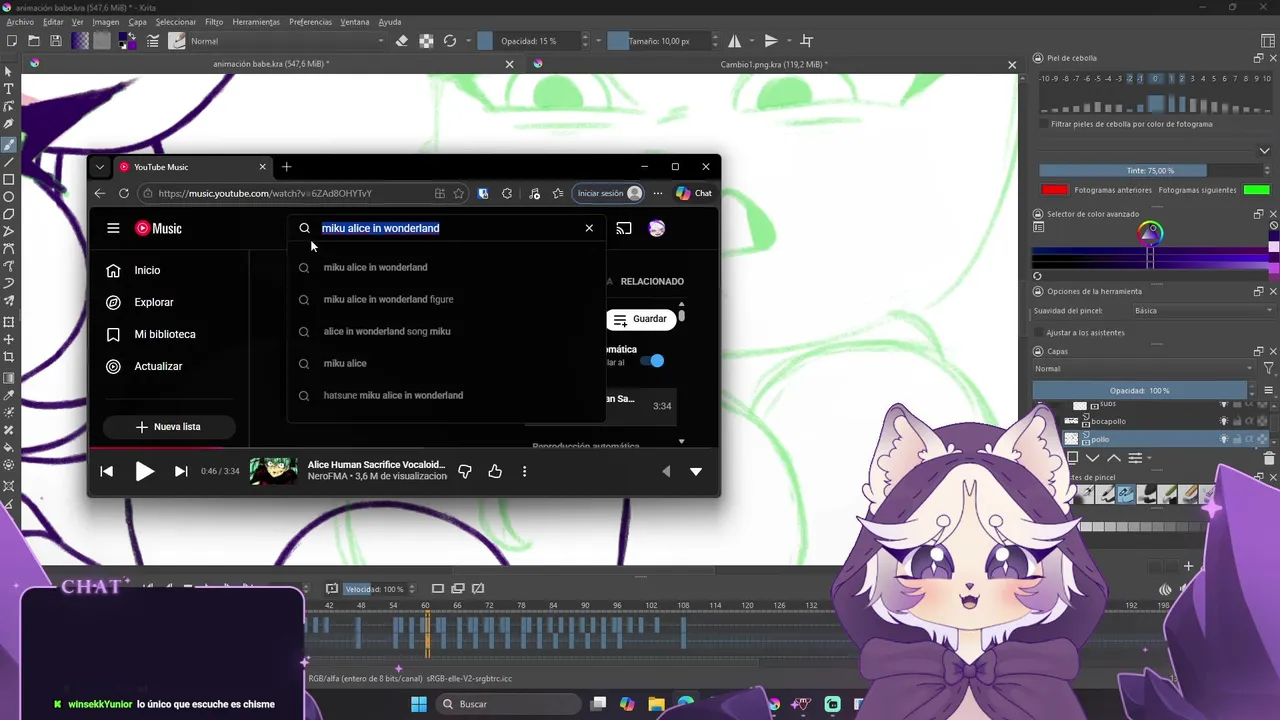This screenshot has width=1280, height=720.
Task: Check 'Filtrar pieles de cebolla por color de fotograma'
Action: tap(1044, 124)
